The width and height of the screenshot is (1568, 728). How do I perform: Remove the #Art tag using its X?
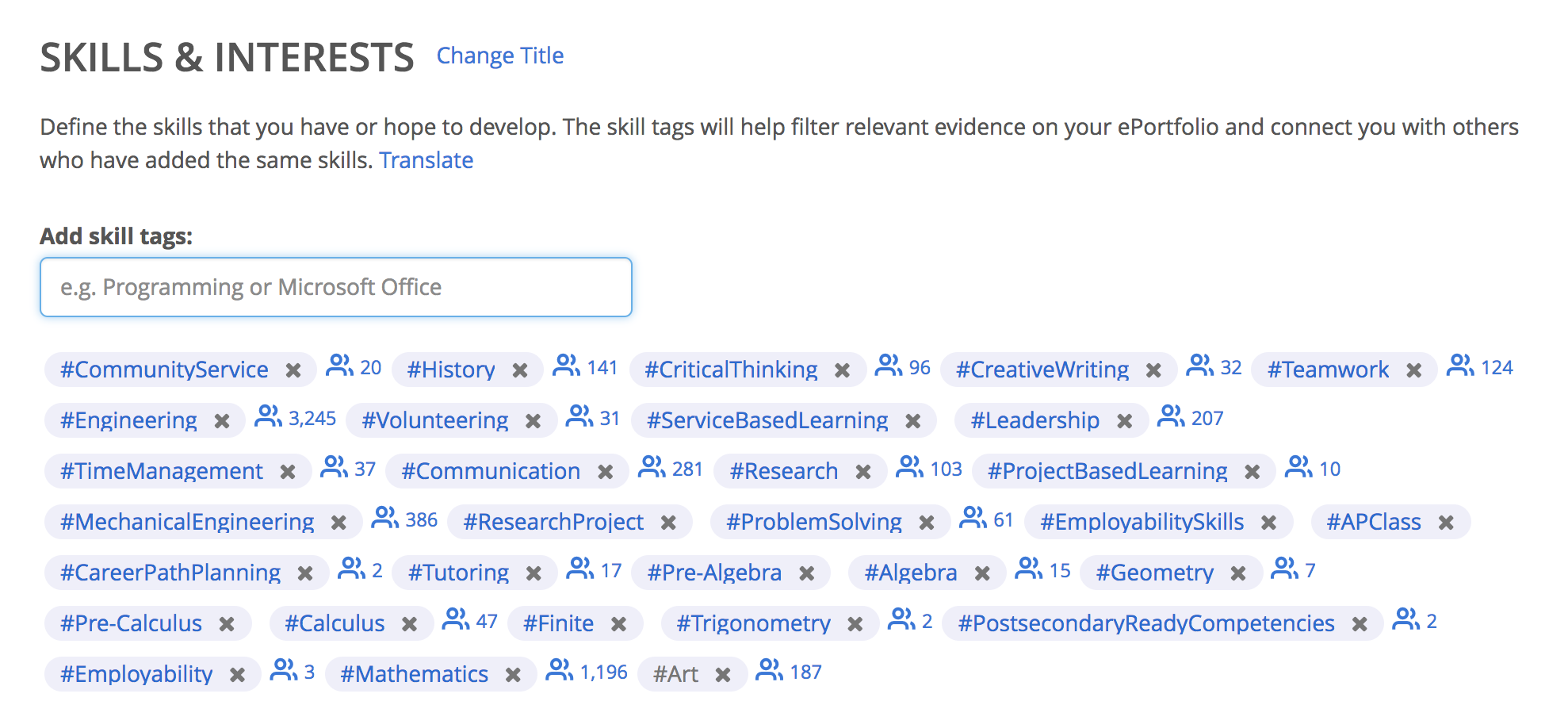[723, 675]
